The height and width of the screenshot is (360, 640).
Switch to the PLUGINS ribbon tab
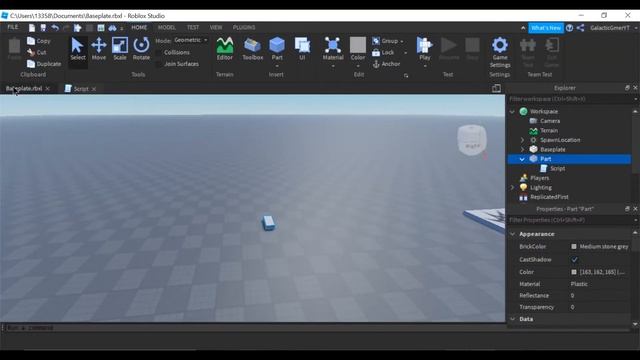244,27
